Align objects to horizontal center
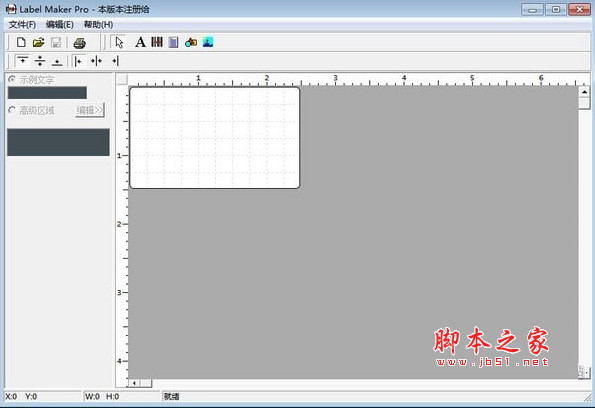 (96, 60)
